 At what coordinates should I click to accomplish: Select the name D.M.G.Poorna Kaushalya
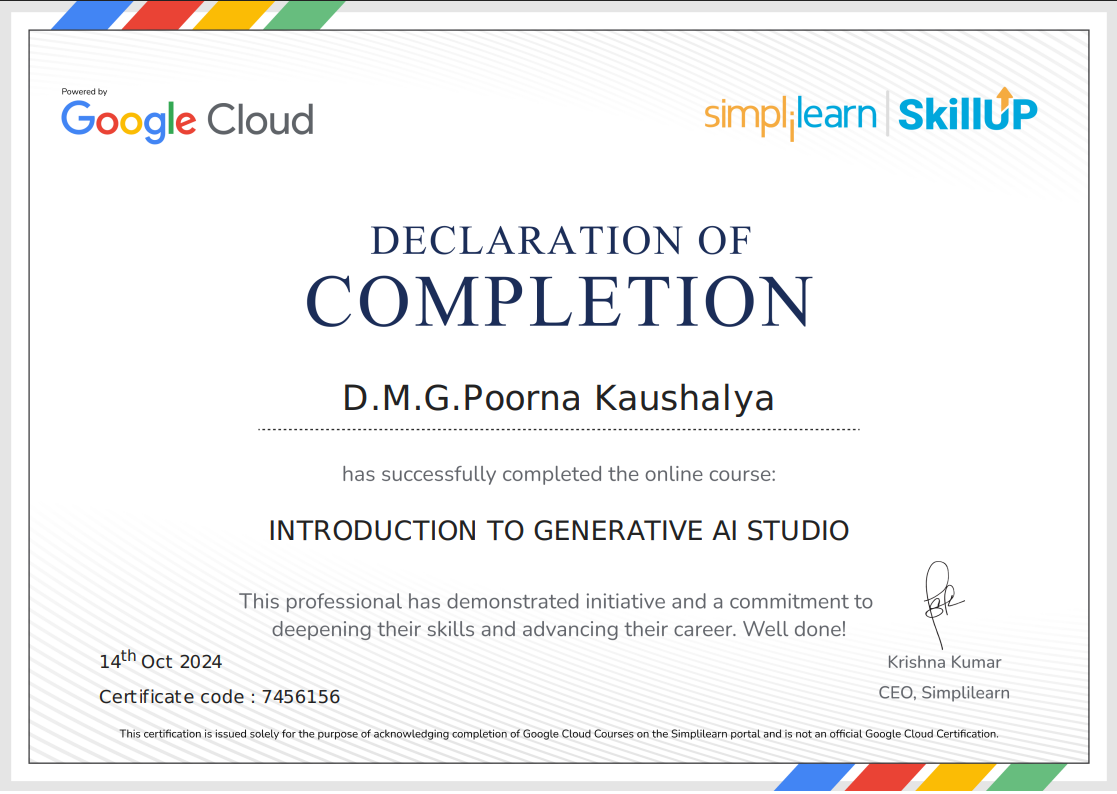(x=558, y=398)
